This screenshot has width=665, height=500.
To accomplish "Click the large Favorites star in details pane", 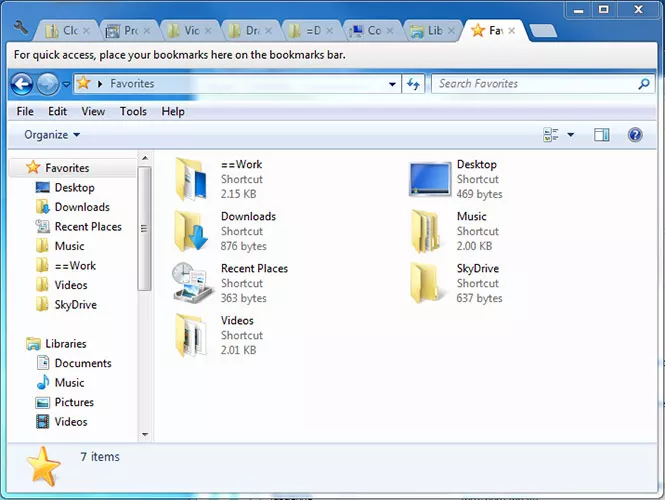I will pos(43,466).
